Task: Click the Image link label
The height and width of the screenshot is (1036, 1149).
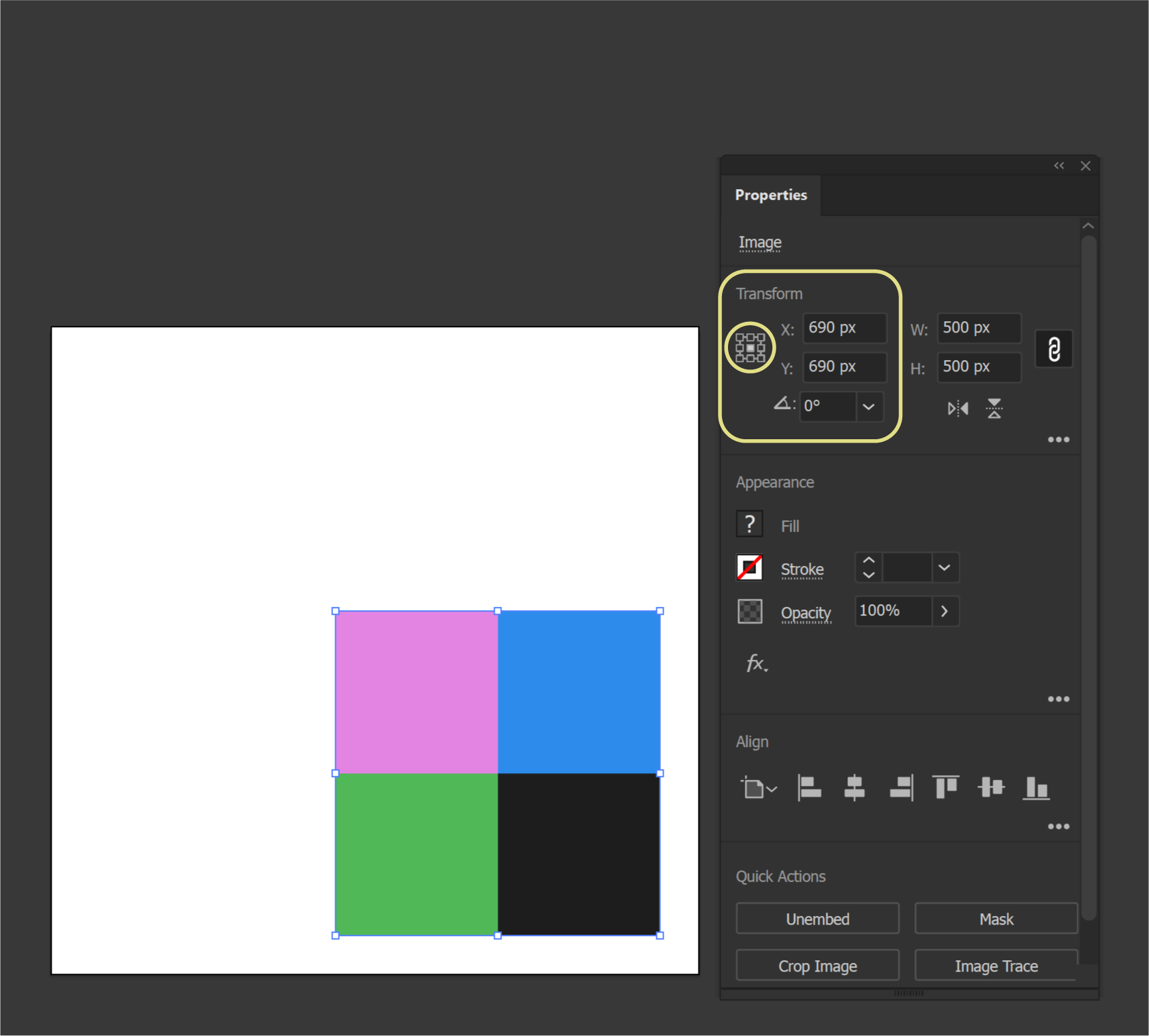Action: pyautogui.click(x=760, y=243)
